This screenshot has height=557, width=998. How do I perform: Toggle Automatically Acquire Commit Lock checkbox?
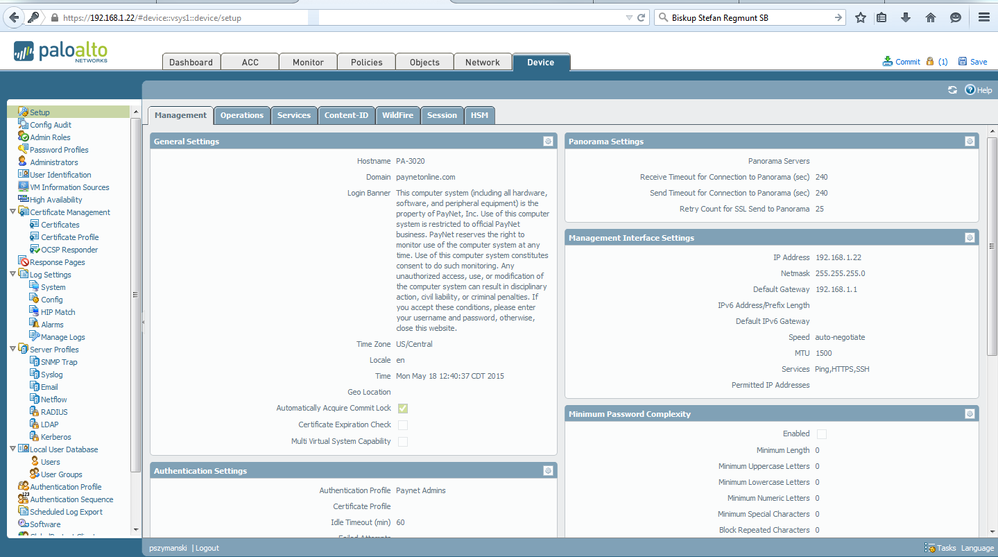tap(403, 408)
